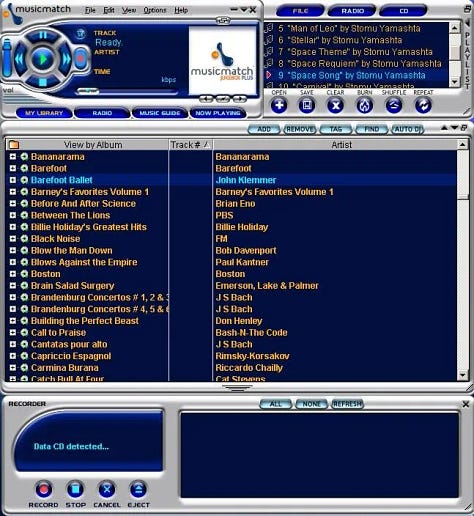Image resolution: width=474 pixels, height=516 pixels.
Task: Expand the Brain Salad Surgery album
Action: (x=13, y=285)
